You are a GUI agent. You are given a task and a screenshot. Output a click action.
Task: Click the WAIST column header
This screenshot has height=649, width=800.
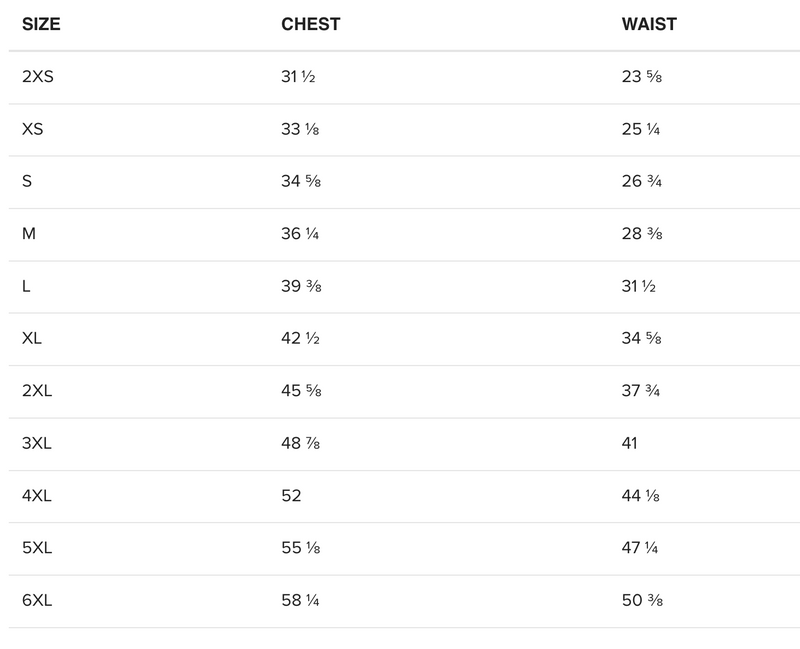pyautogui.click(x=649, y=24)
